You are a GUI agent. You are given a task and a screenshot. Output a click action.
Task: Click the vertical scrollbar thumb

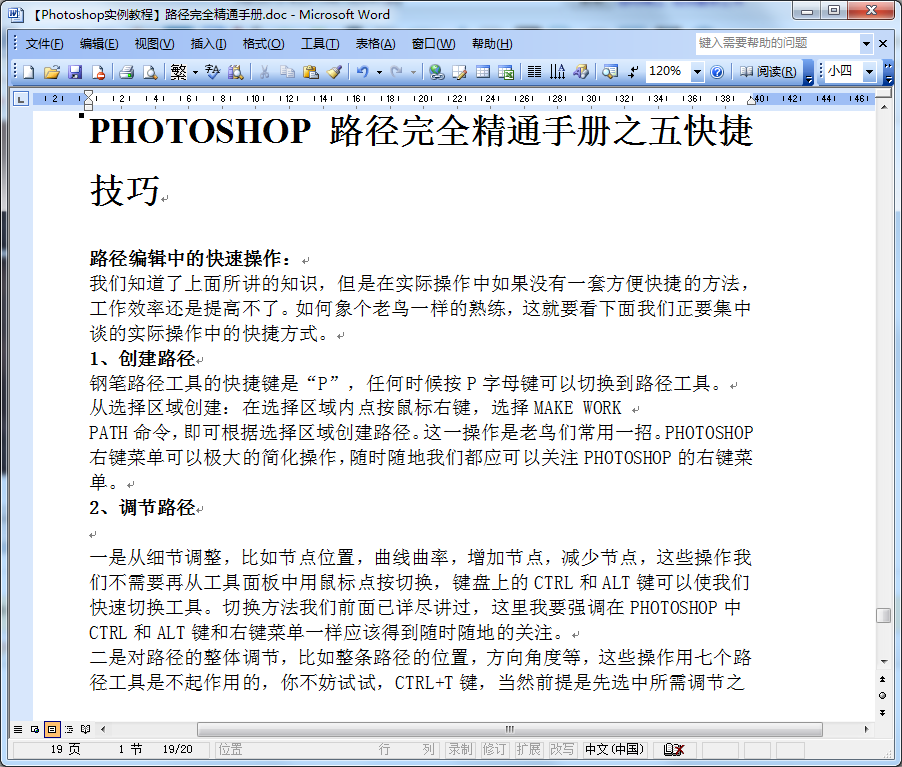tap(883, 615)
